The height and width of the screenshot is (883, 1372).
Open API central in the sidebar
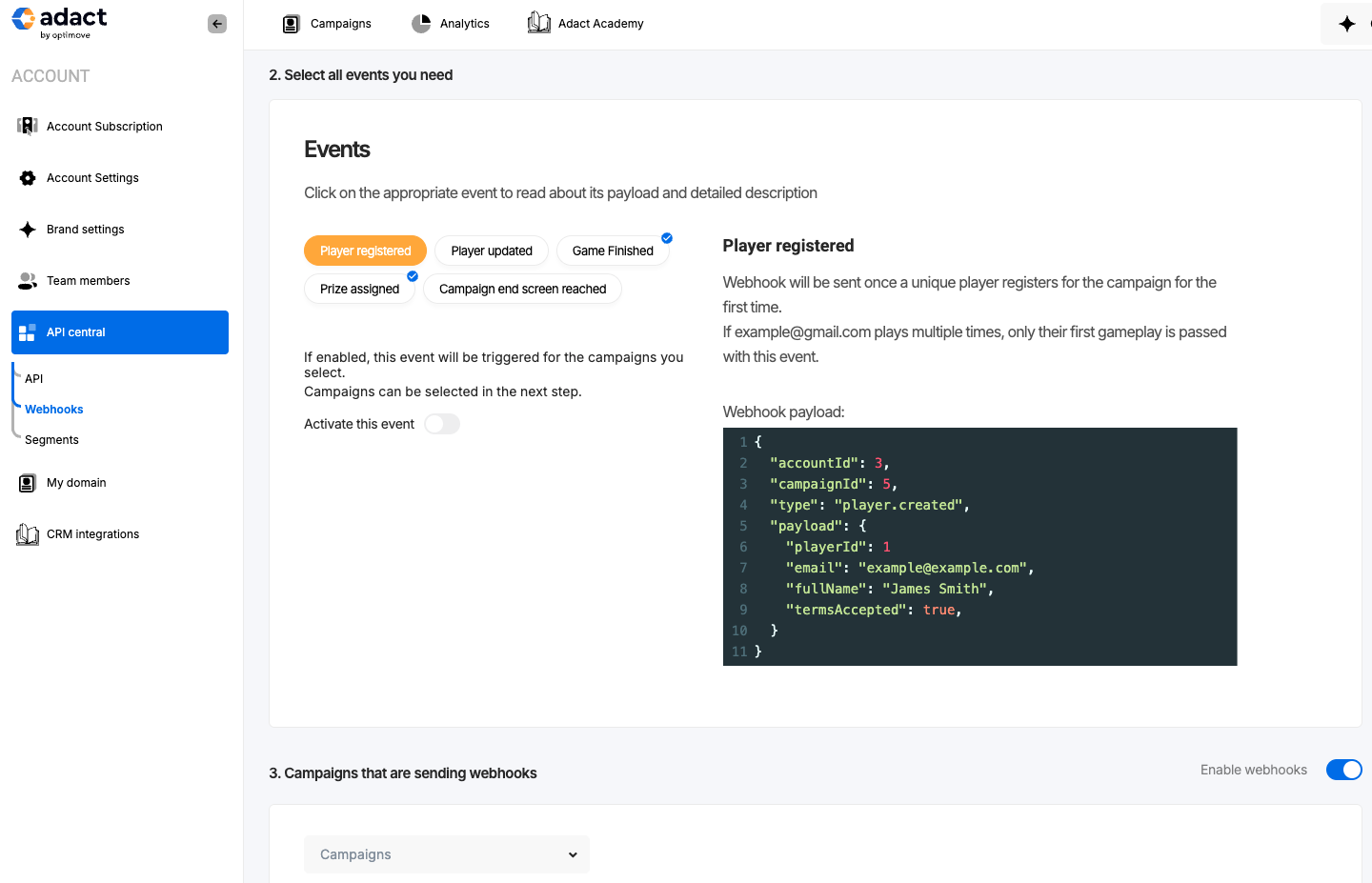pos(120,332)
